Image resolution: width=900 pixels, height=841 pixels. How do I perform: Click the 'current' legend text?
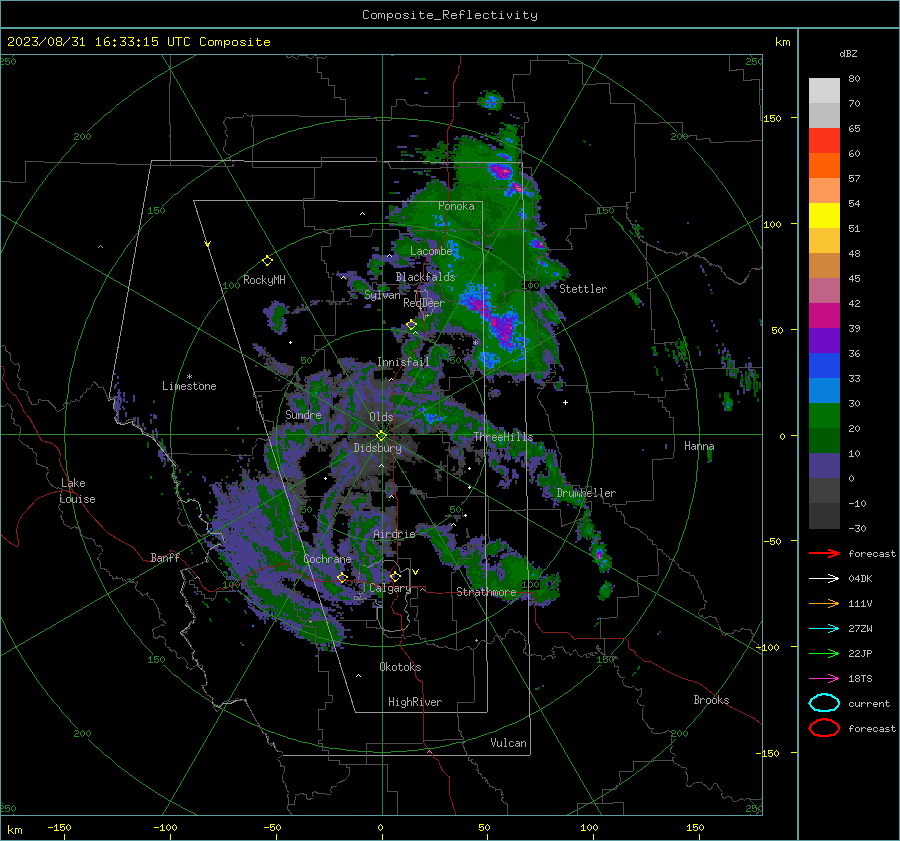[x=869, y=703]
